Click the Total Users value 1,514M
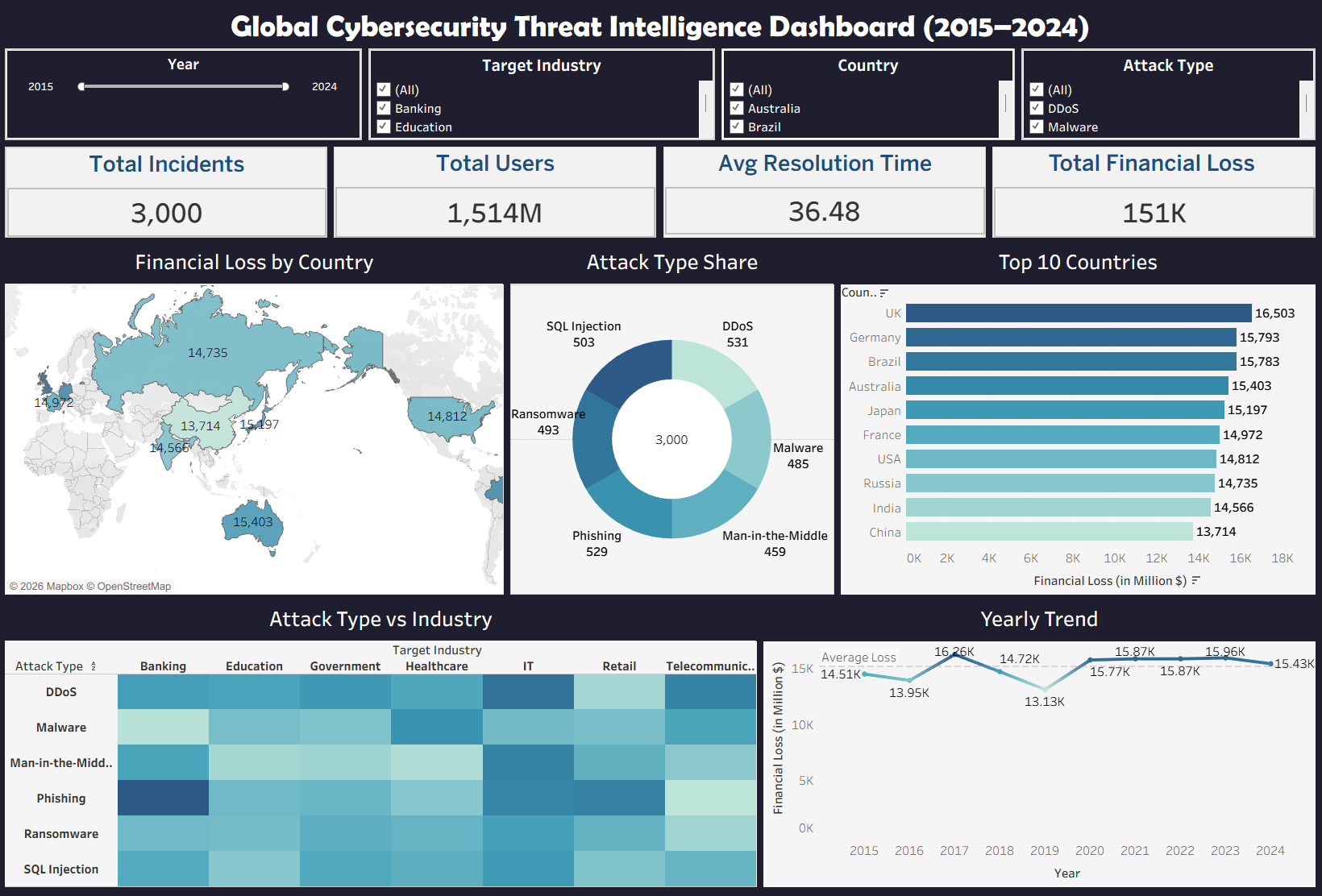Viewport: 1322px width, 896px height. pyautogui.click(x=495, y=213)
